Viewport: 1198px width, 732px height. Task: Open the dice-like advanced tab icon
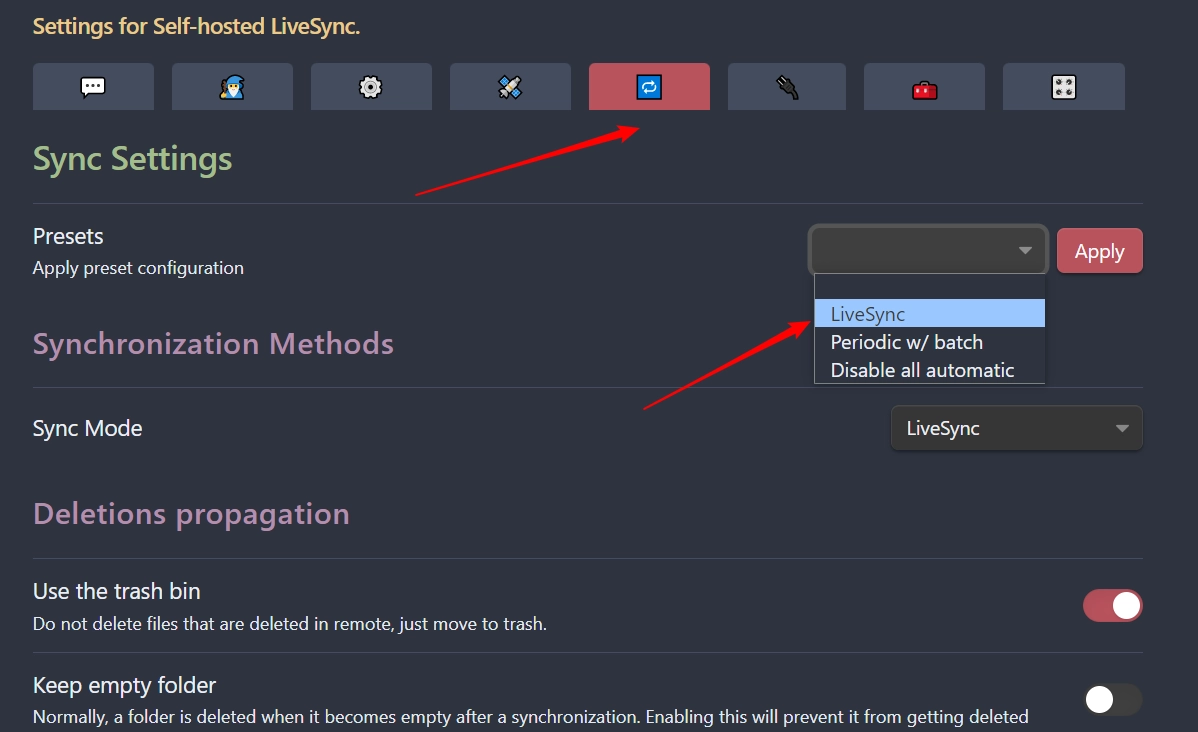[x=1064, y=86]
